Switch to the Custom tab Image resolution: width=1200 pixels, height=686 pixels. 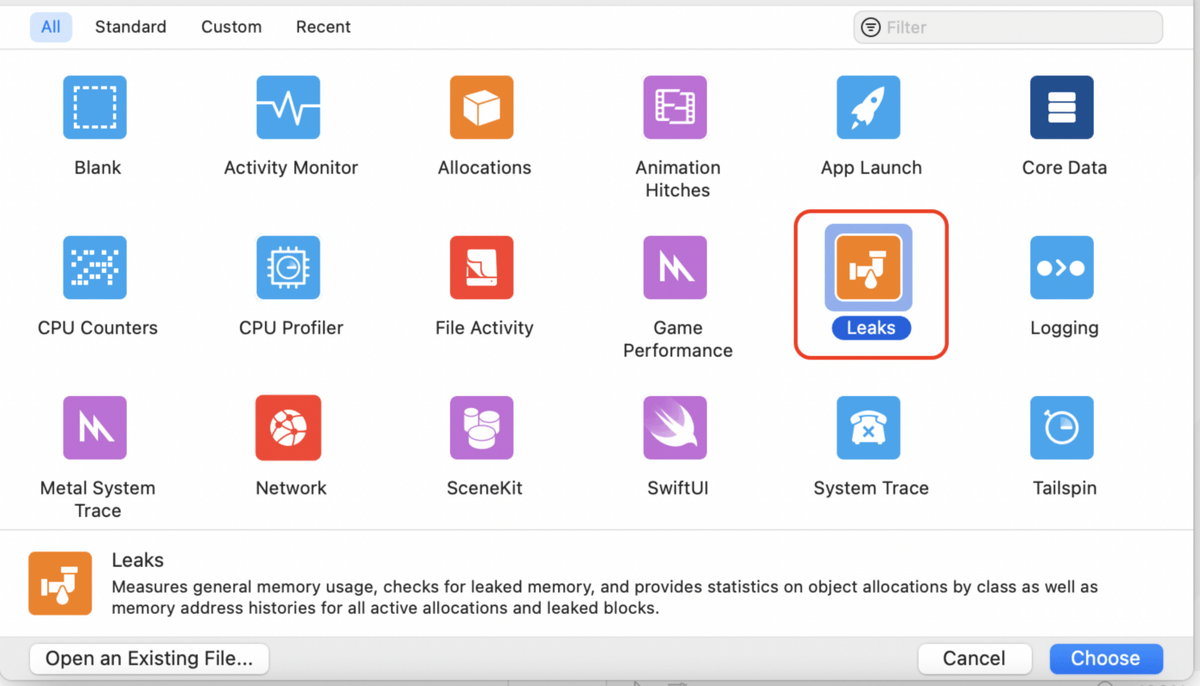[x=231, y=27]
